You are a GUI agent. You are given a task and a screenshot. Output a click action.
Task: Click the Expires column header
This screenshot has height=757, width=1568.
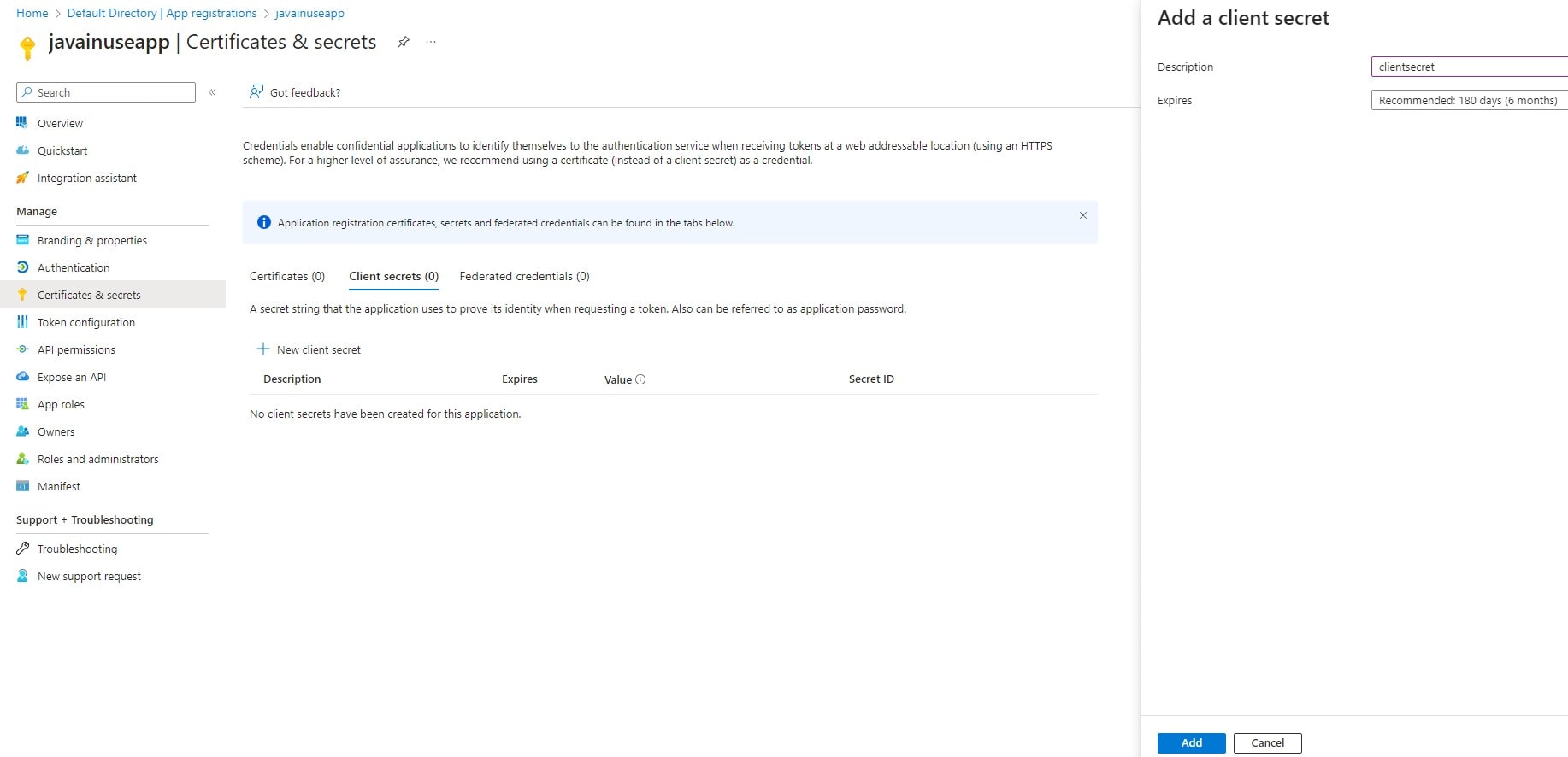coord(520,378)
